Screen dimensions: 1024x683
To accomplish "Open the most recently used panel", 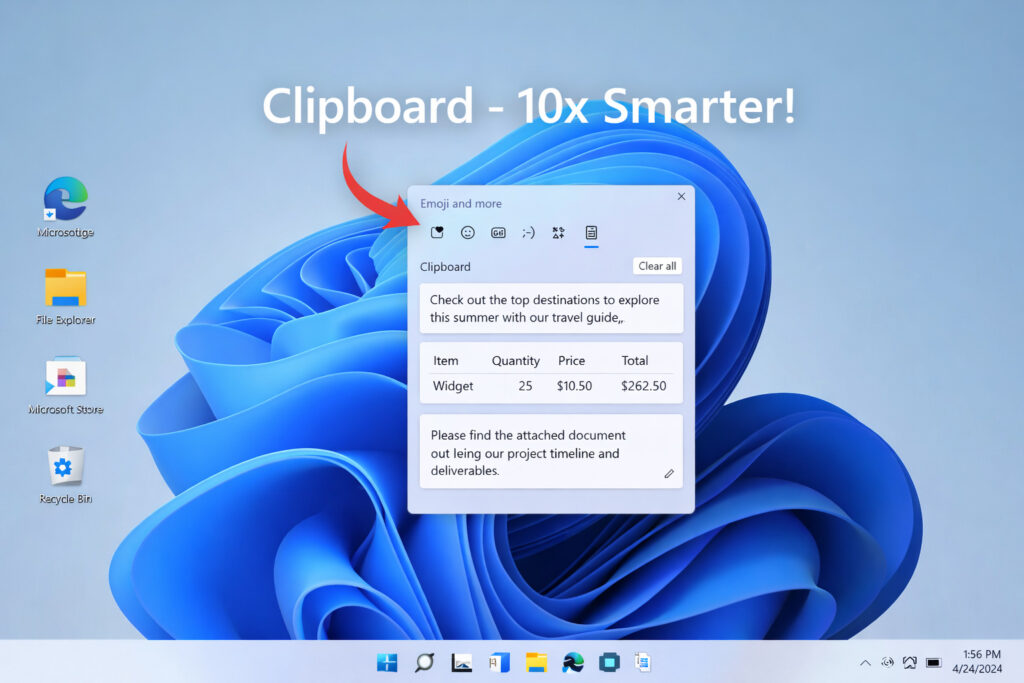I will 437,232.
